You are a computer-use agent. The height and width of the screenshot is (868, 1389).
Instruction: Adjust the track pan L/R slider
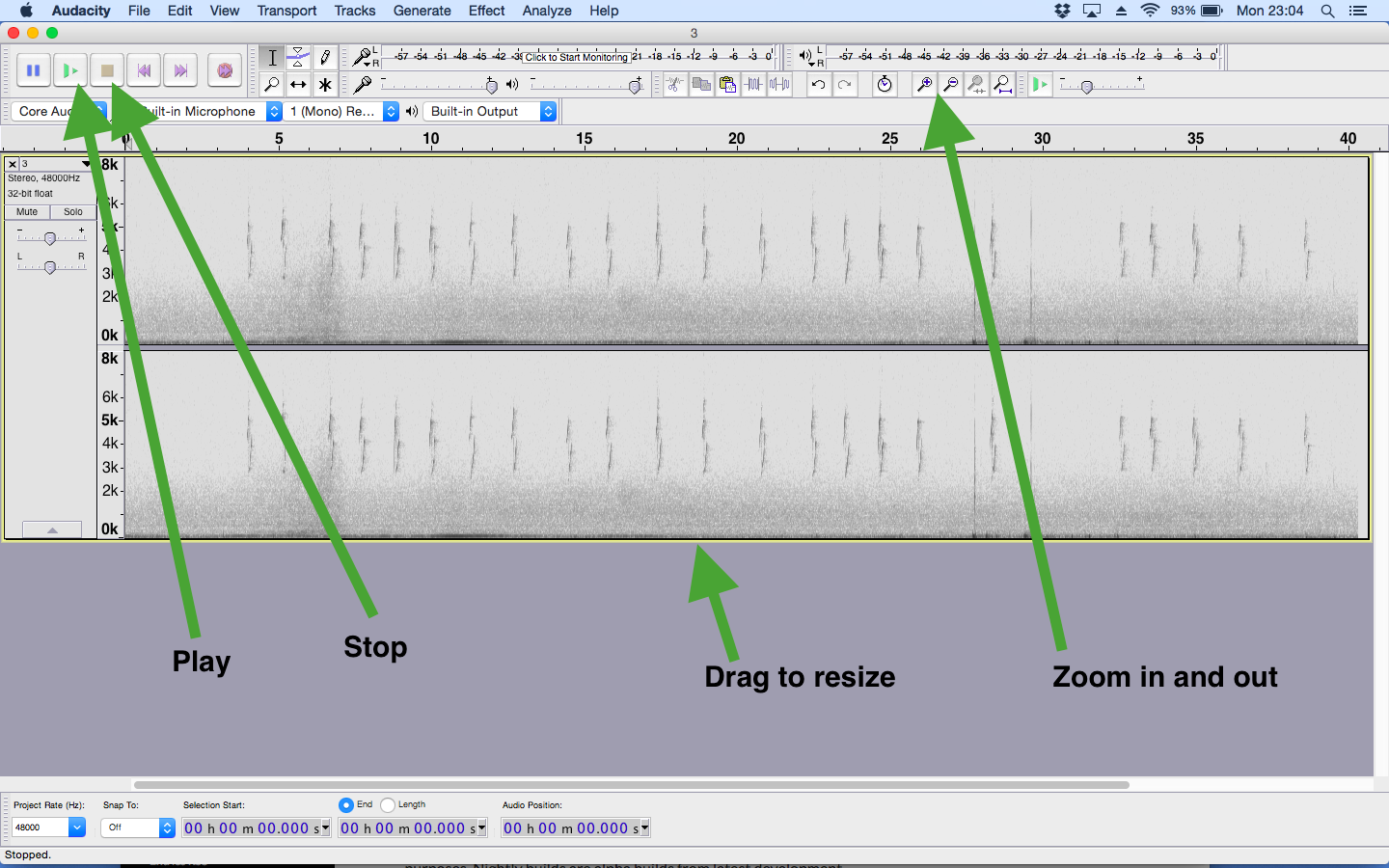[x=50, y=266]
